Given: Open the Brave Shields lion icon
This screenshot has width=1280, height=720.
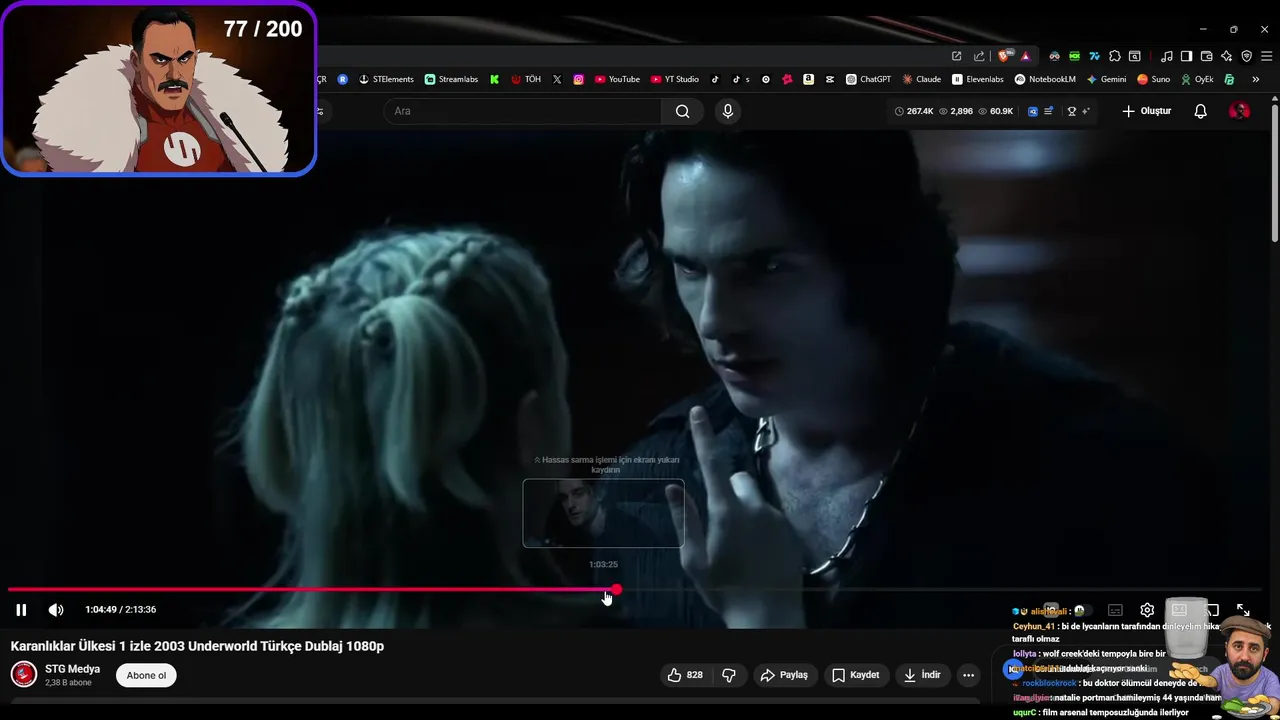Looking at the screenshot, I should [1004, 56].
